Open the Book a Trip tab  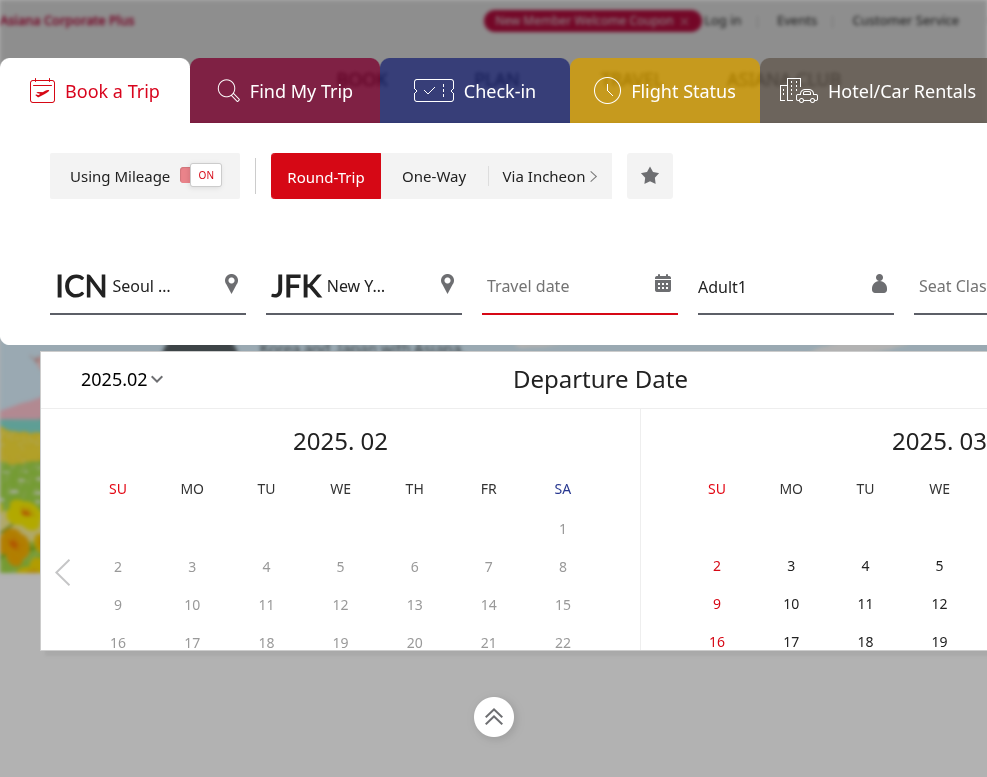[95, 91]
